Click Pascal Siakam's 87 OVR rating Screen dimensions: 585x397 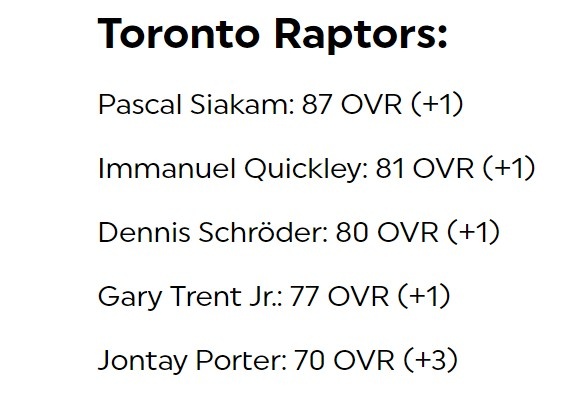click(x=352, y=104)
